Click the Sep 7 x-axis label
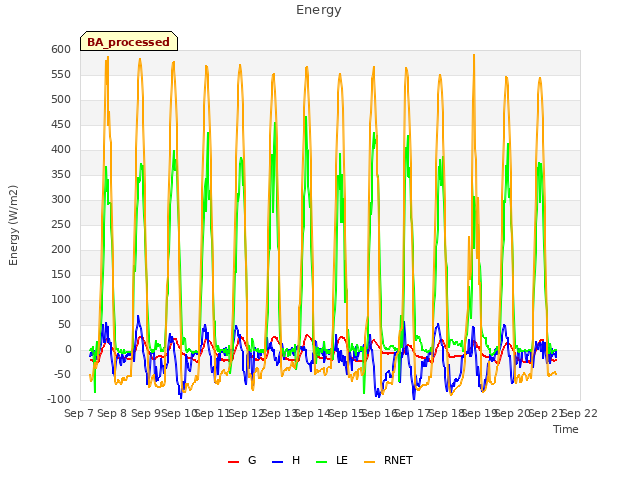 pyautogui.click(x=79, y=413)
